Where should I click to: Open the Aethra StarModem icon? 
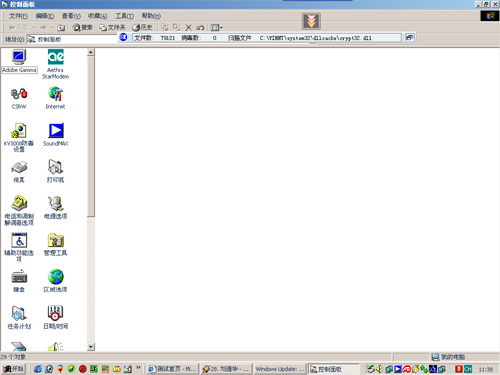(x=55, y=64)
